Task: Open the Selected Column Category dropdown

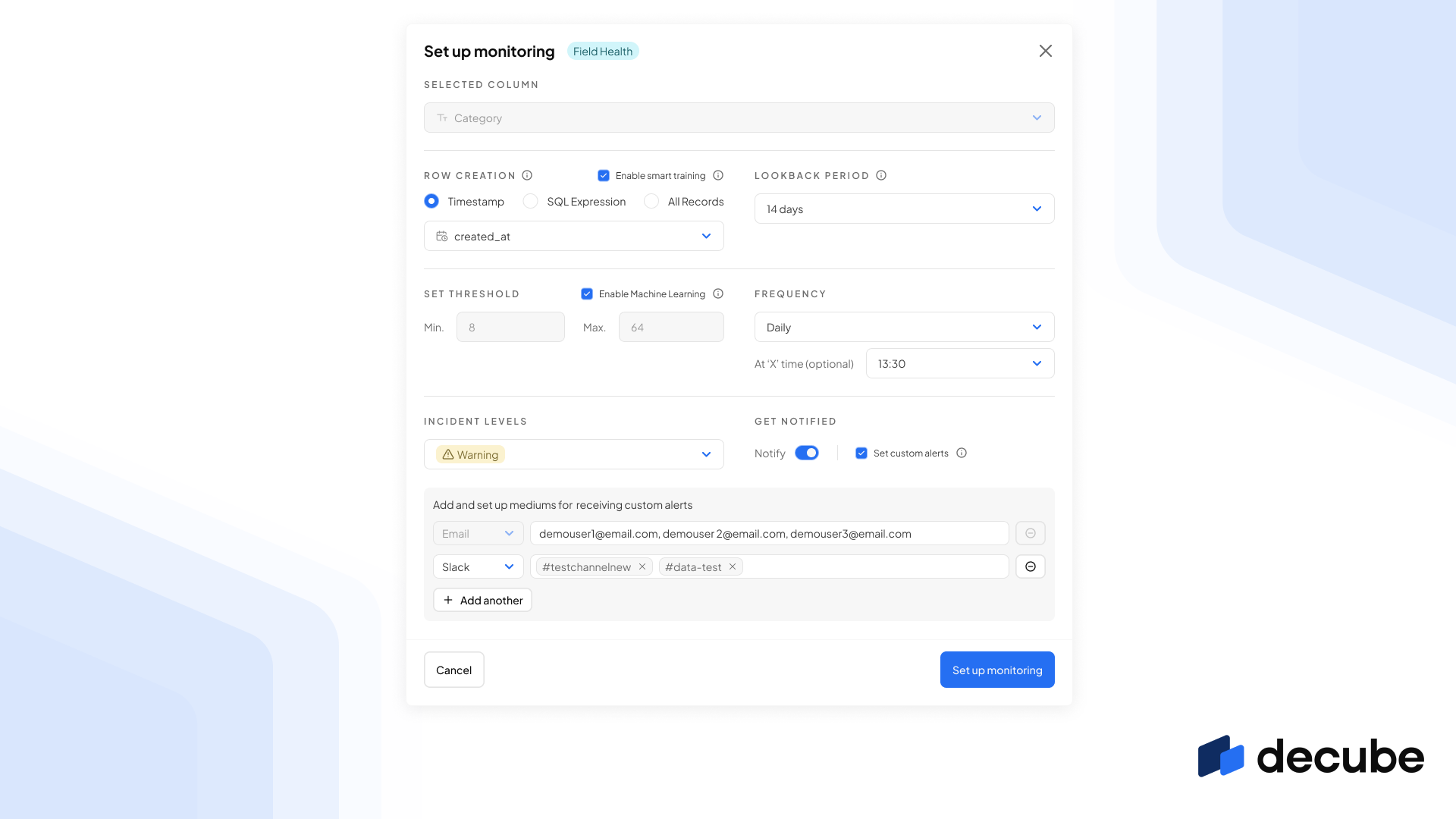Action: (x=739, y=118)
